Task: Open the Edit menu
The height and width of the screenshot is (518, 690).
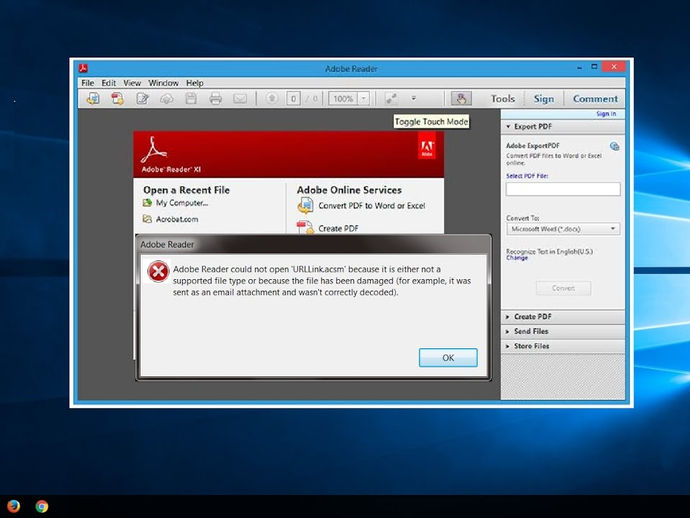Action: point(108,83)
